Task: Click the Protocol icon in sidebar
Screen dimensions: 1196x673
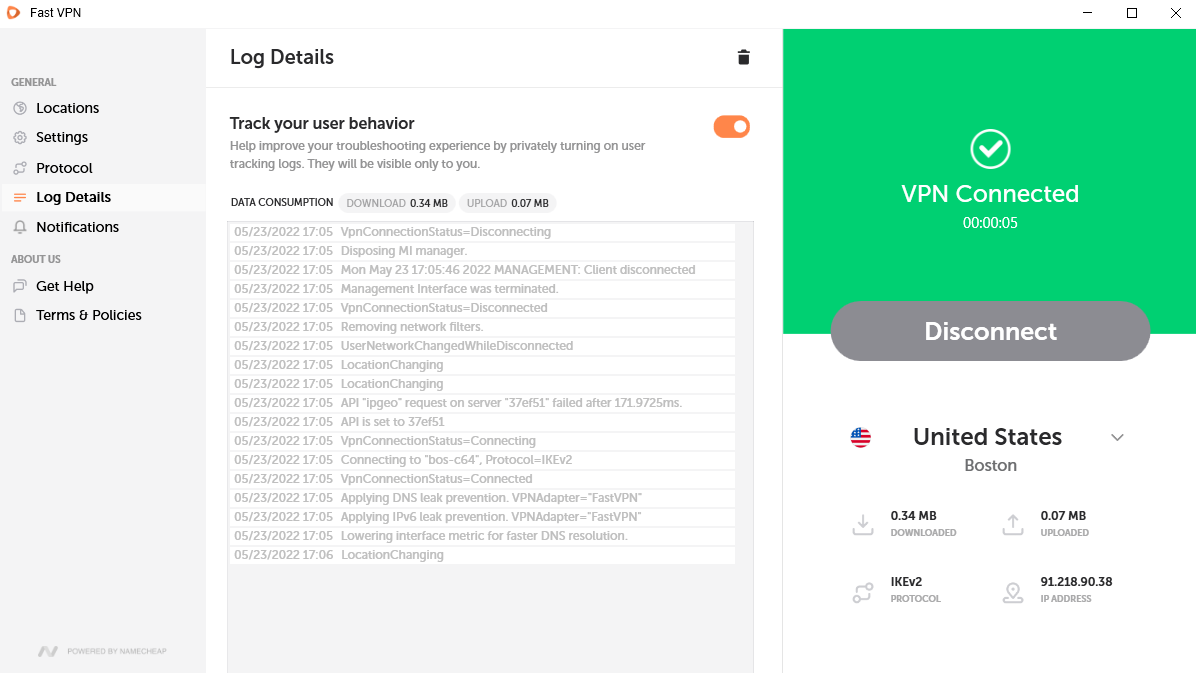Action: point(20,168)
